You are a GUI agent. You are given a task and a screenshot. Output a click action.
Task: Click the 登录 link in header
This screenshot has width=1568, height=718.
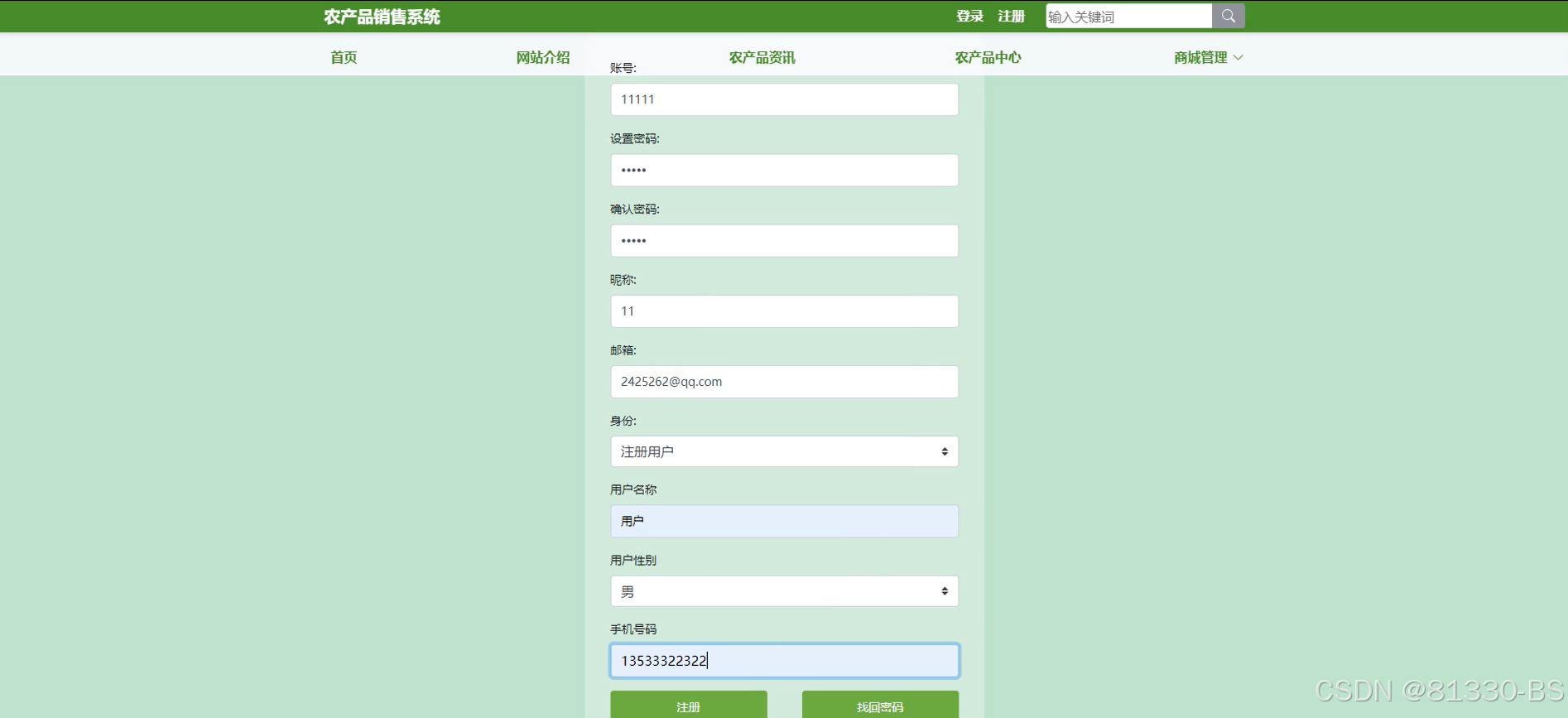coord(969,16)
